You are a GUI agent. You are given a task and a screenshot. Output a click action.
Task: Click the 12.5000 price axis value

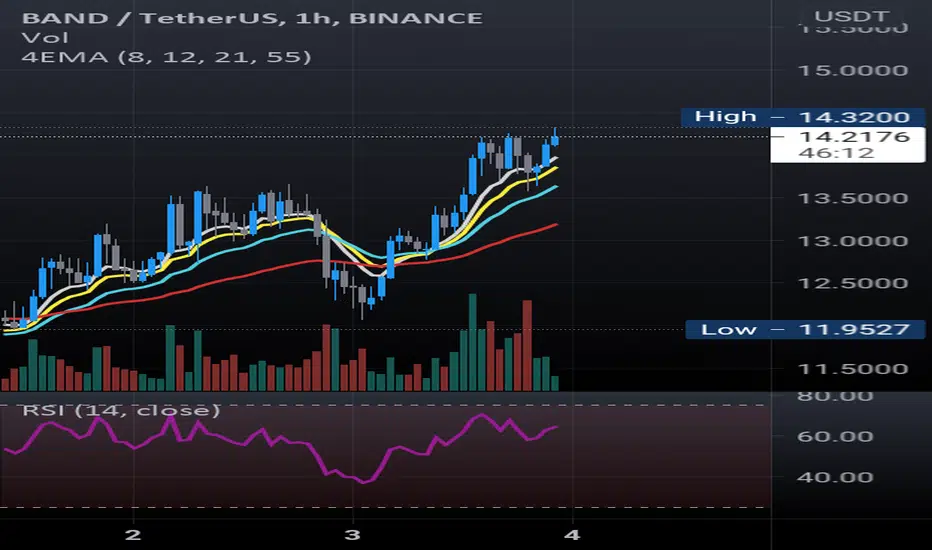(x=853, y=283)
